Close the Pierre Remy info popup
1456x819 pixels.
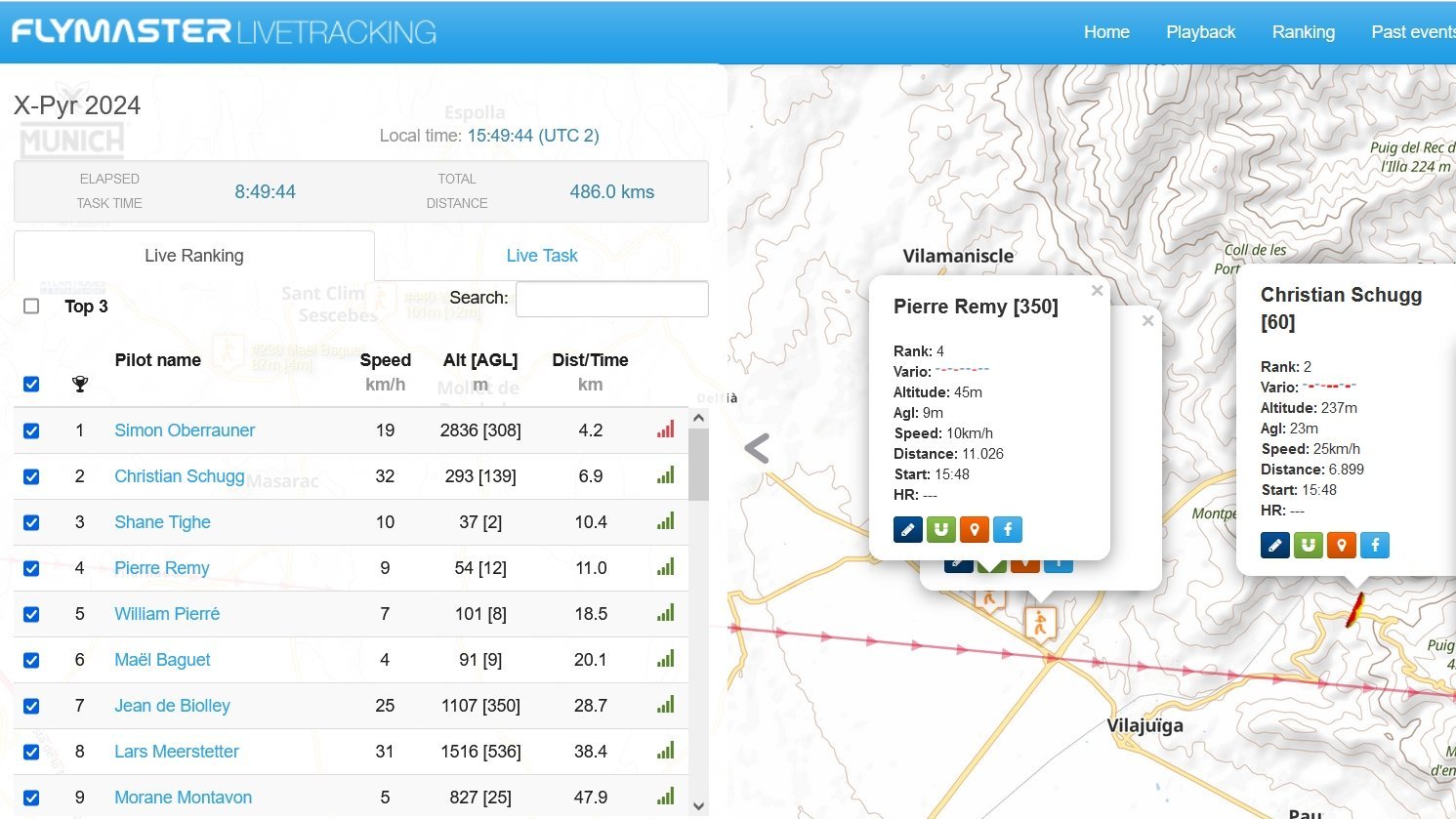coord(1097,291)
